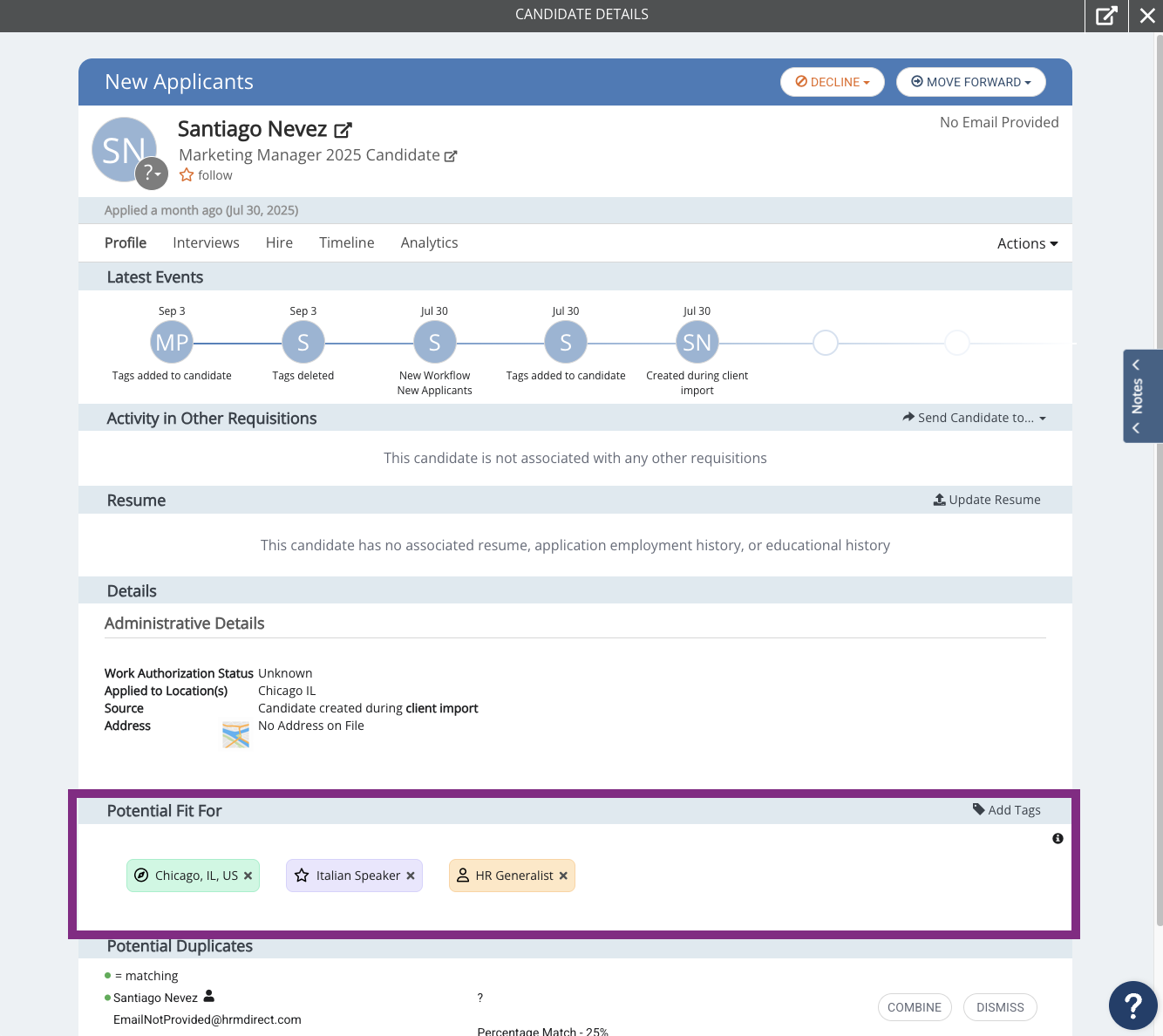1163x1036 pixels.
Task: Open the help question mark bubble
Action: tap(1132, 1005)
